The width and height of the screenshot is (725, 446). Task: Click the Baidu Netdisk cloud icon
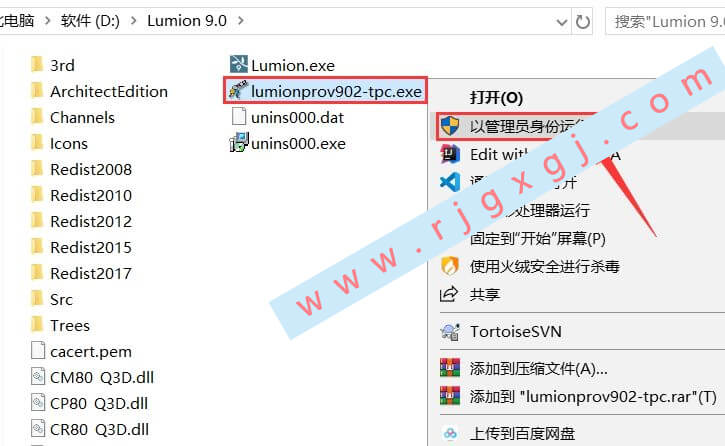click(450, 434)
